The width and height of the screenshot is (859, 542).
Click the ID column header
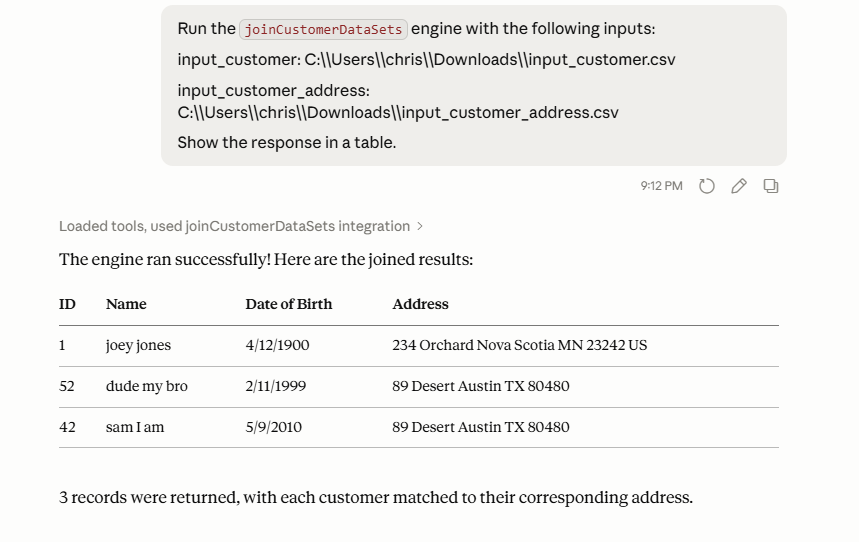tap(67, 304)
